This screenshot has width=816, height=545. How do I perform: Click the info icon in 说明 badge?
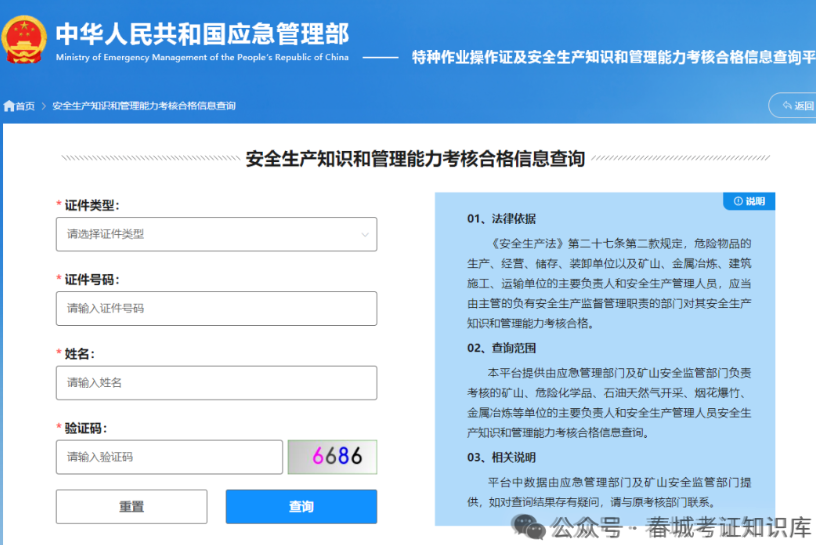pyautogui.click(x=738, y=201)
